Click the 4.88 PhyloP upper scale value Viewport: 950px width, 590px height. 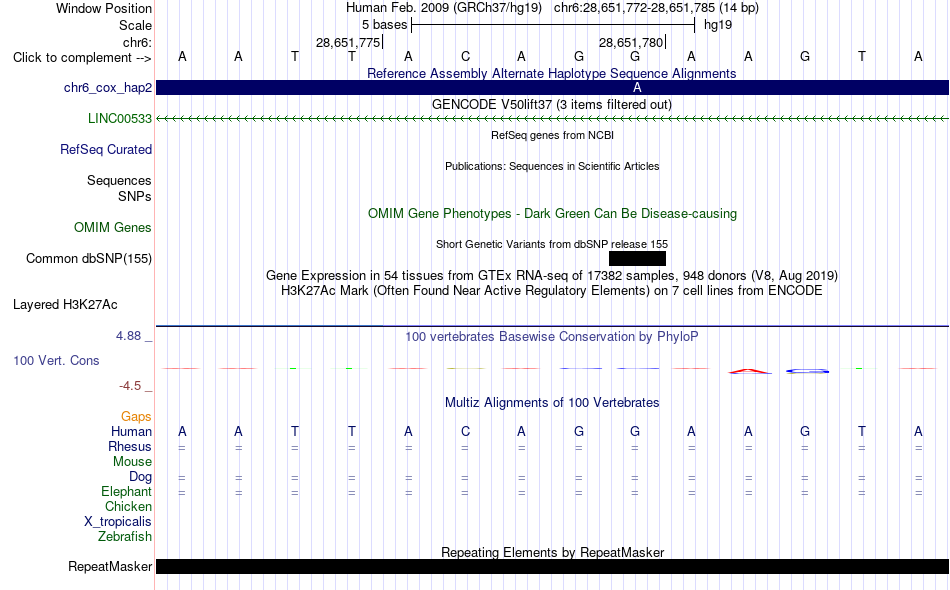click(128, 336)
